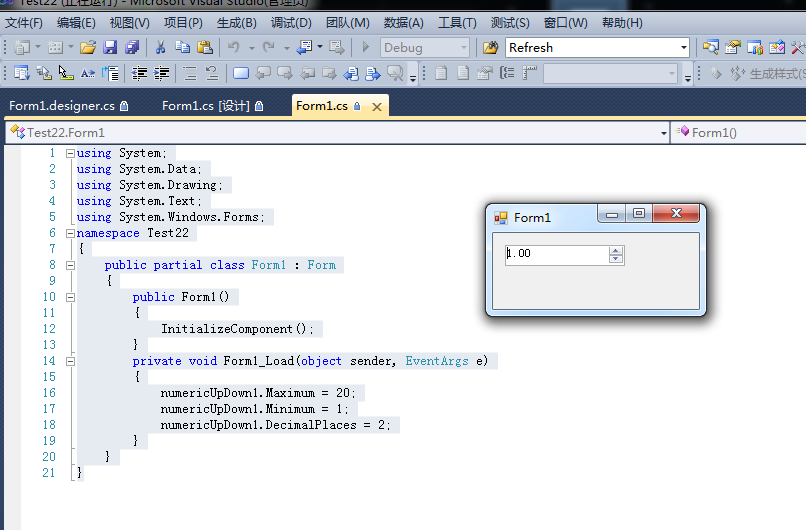
Task: Click the Display Word Completion icon
Action: click(x=88, y=74)
